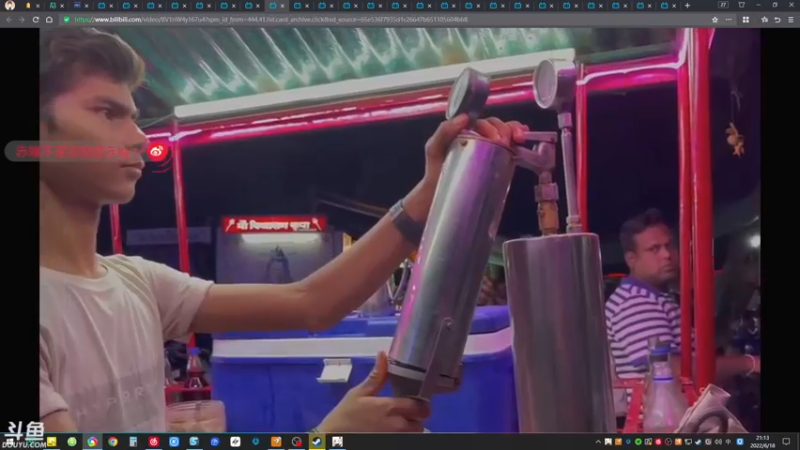This screenshot has height=450, width=800.
Task: Reload the bilibili page
Action: pyautogui.click(x=36, y=19)
